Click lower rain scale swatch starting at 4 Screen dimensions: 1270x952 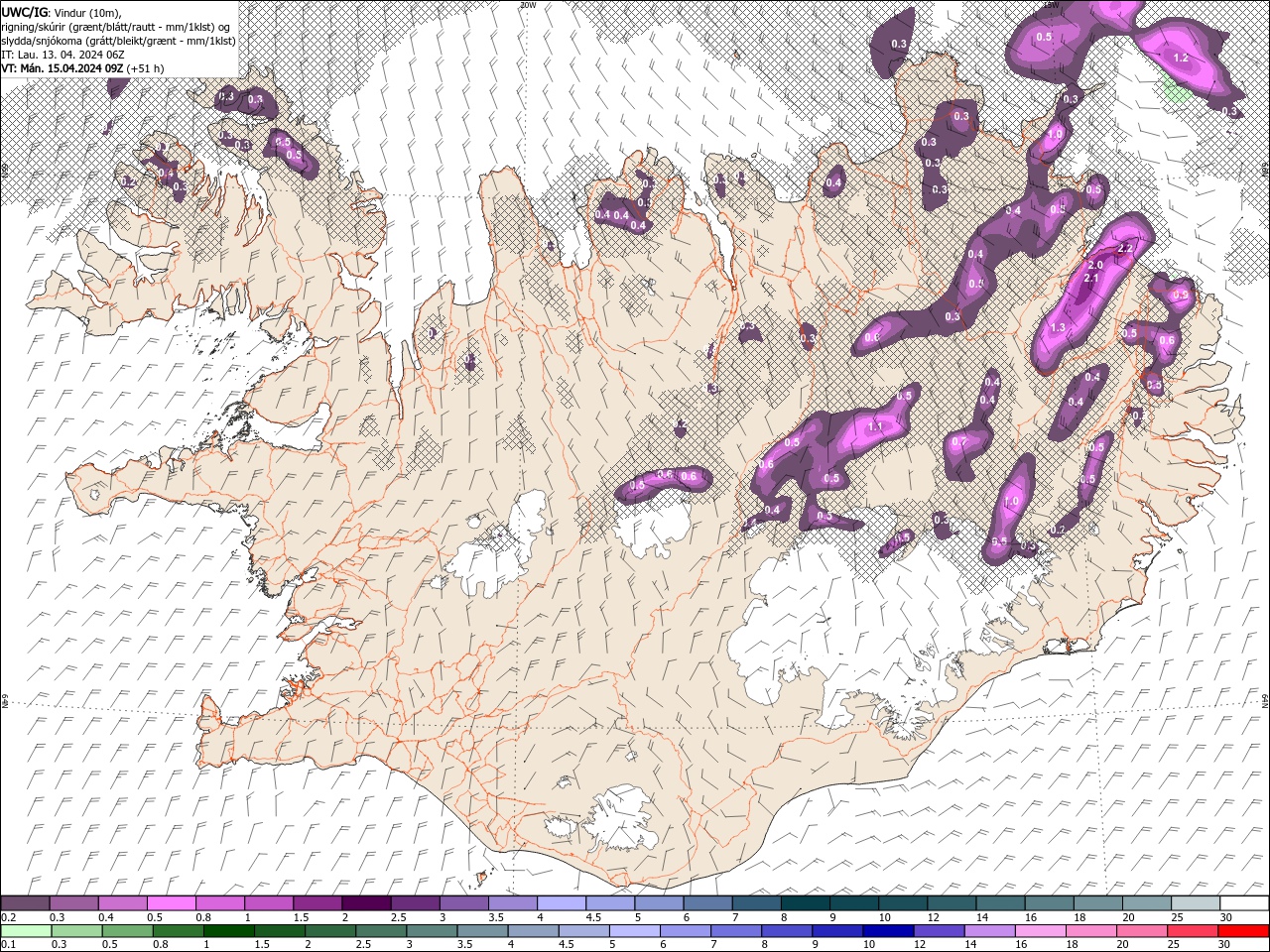pos(533,931)
